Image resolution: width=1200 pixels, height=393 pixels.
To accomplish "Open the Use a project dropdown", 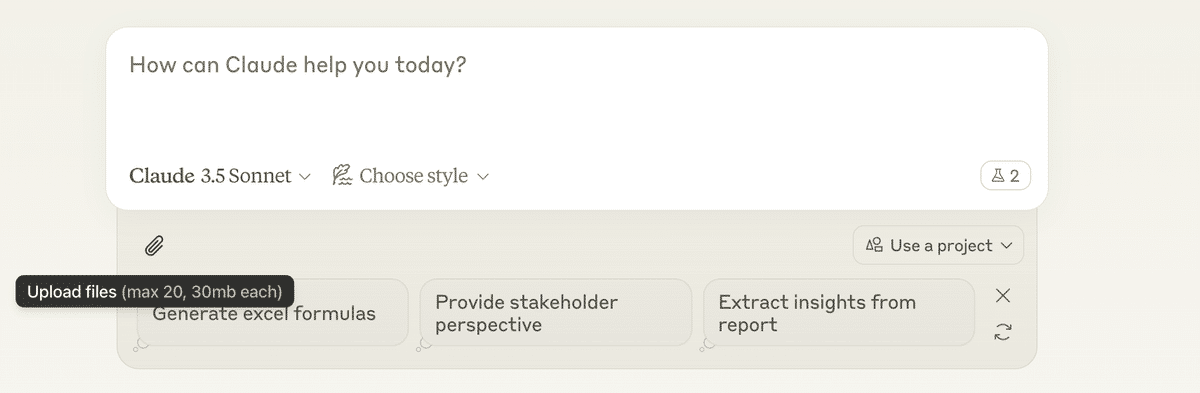I will (x=938, y=245).
